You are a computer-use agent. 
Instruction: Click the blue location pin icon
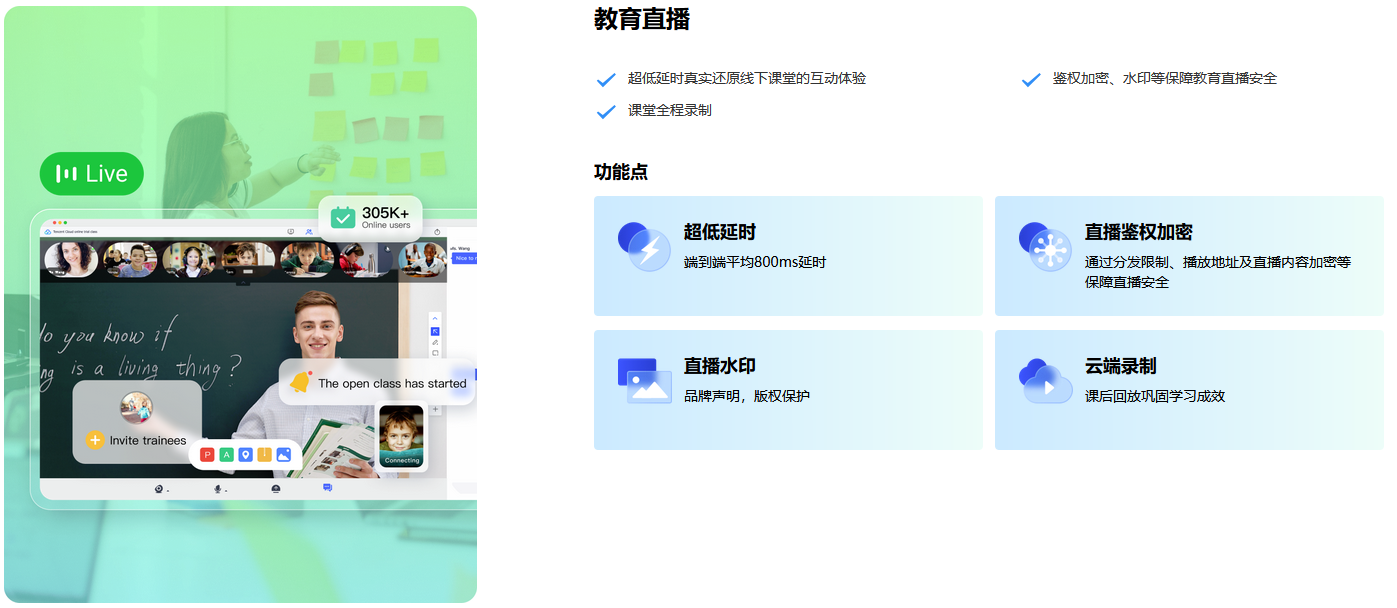(245, 454)
